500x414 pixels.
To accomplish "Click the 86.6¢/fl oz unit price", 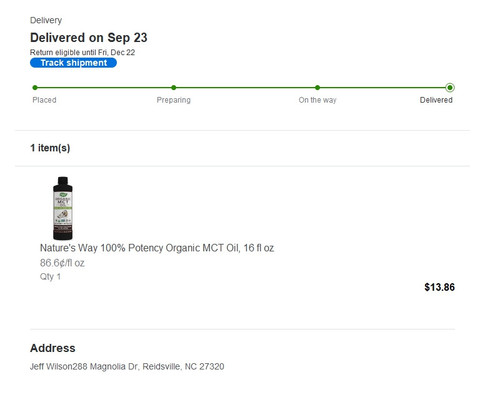I will pyautogui.click(x=62, y=263).
